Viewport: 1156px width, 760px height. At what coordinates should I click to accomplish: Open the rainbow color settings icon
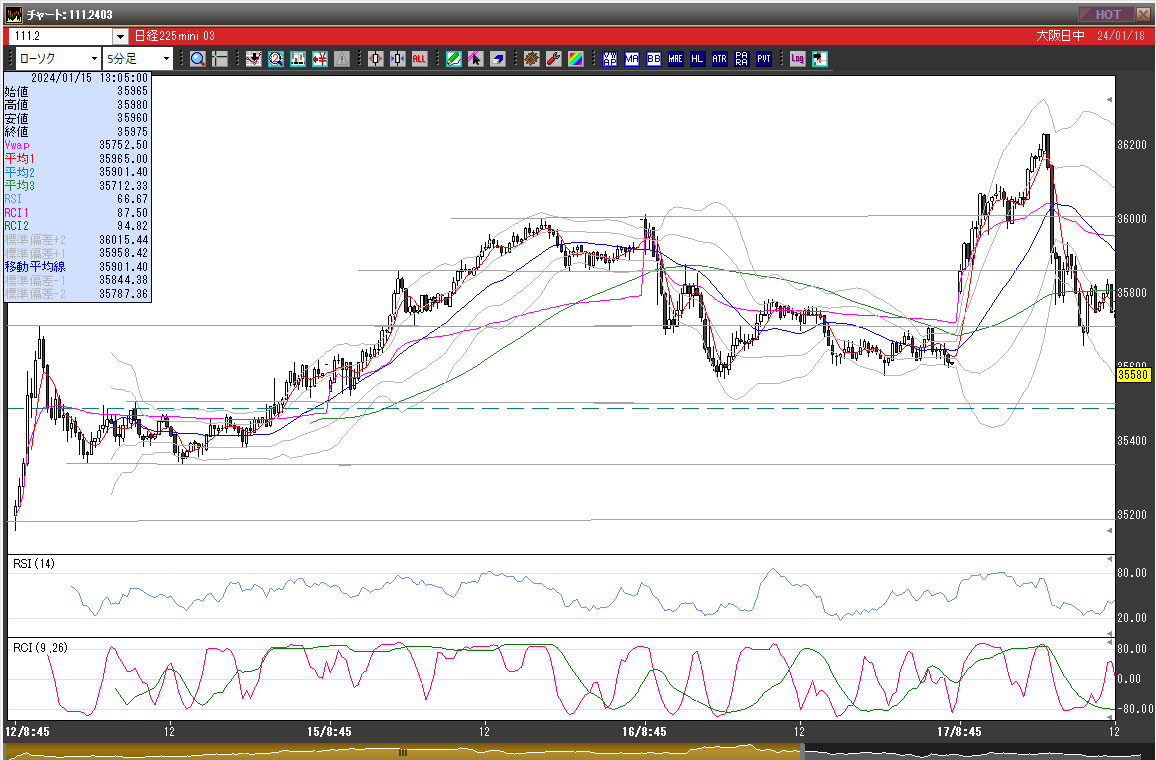coord(576,59)
